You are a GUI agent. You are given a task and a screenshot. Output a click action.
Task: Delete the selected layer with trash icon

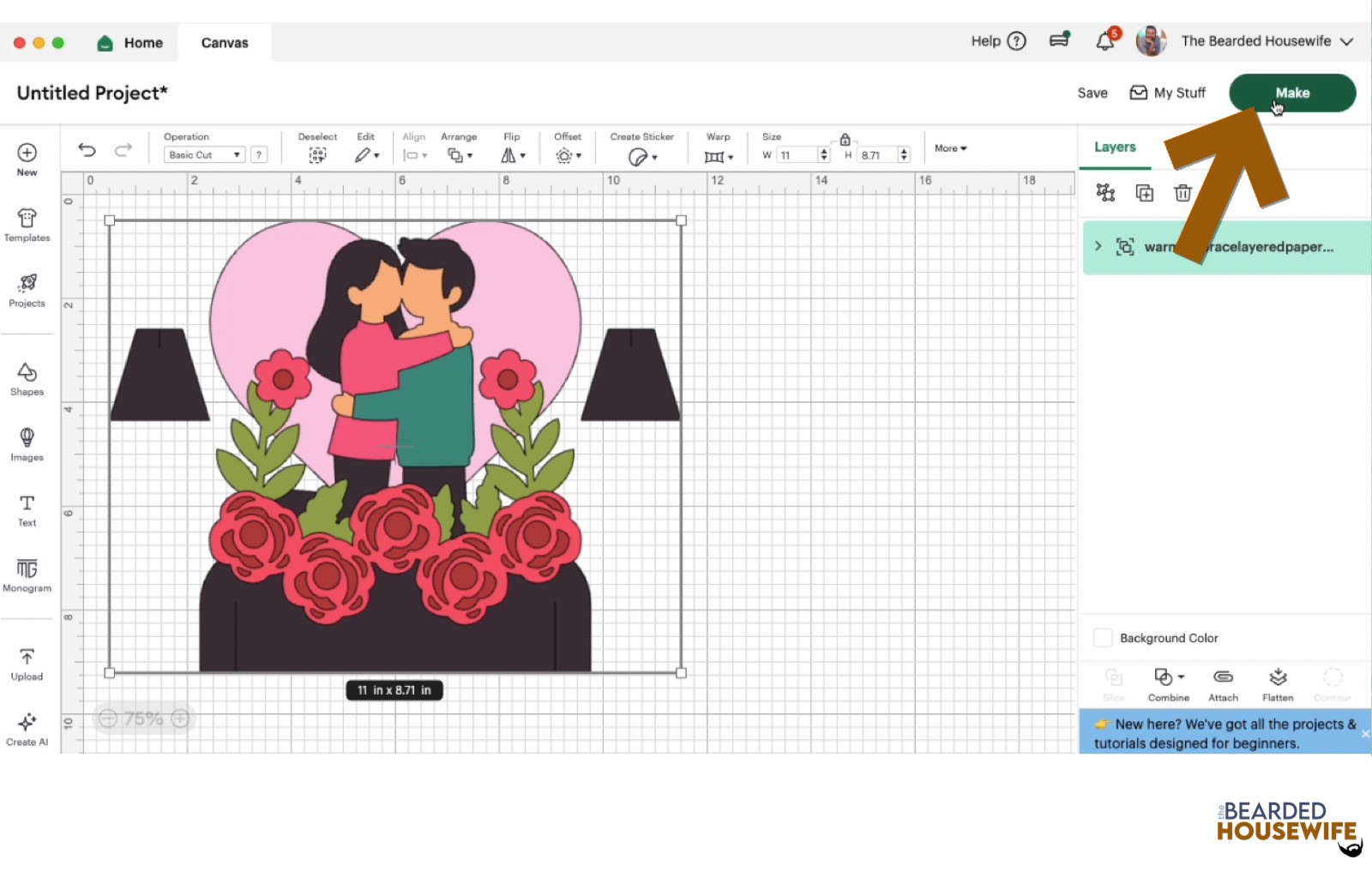(1182, 193)
